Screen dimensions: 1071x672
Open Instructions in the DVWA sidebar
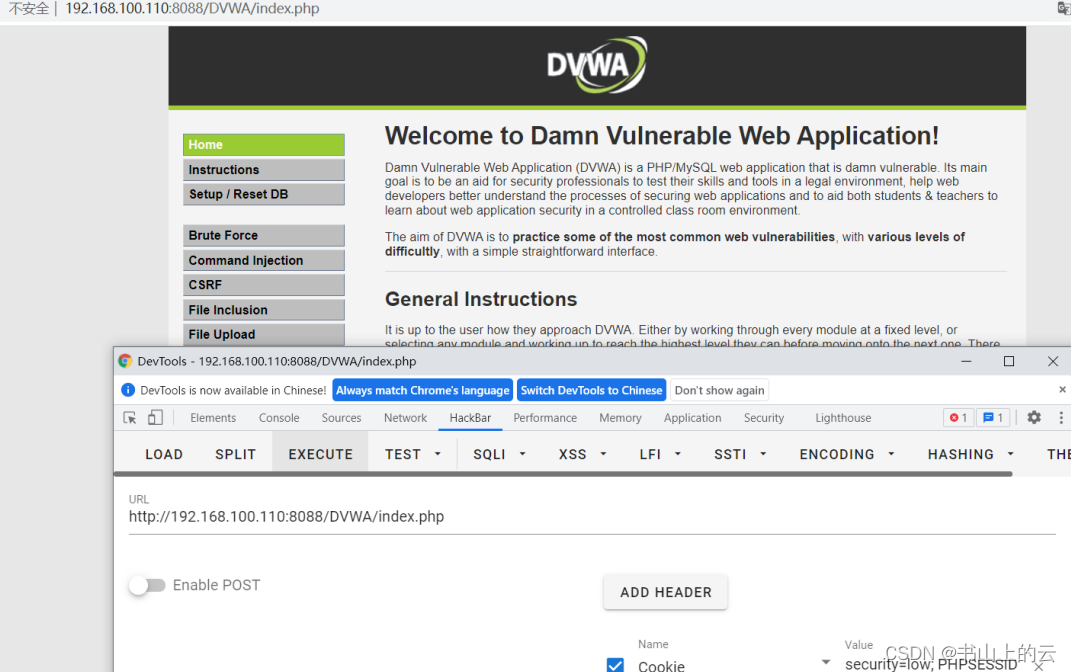(x=264, y=169)
